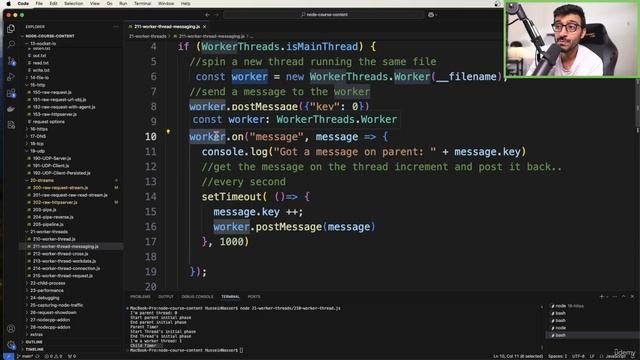The height and width of the screenshot is (360, 640).
Task: Open the Selection menu
Action: pos(73,3)
